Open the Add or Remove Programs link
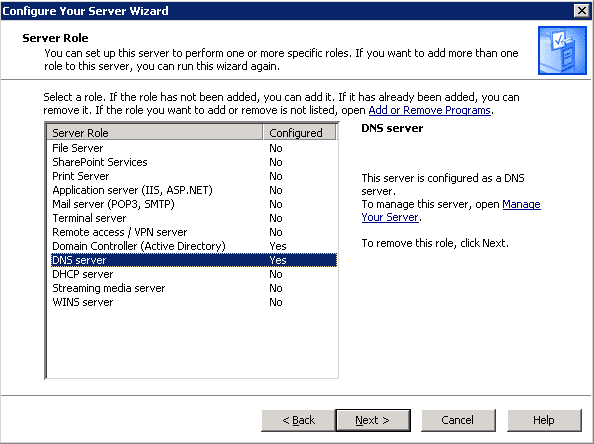Screen dimensions: 594x444 430,110
